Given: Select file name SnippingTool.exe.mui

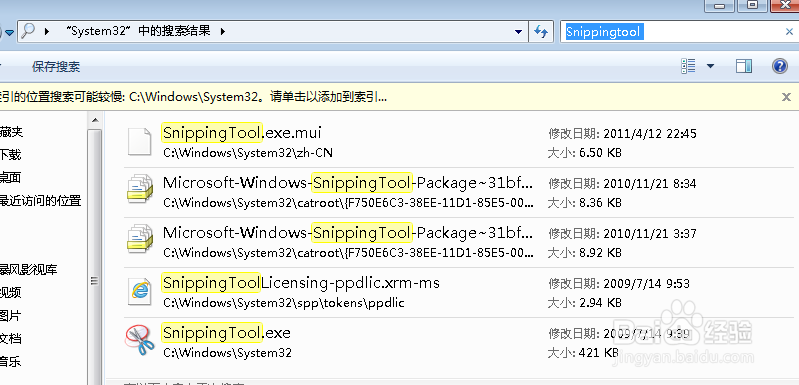Looking at the screenshot, I should pyautogui.click(x=242, y=133).
